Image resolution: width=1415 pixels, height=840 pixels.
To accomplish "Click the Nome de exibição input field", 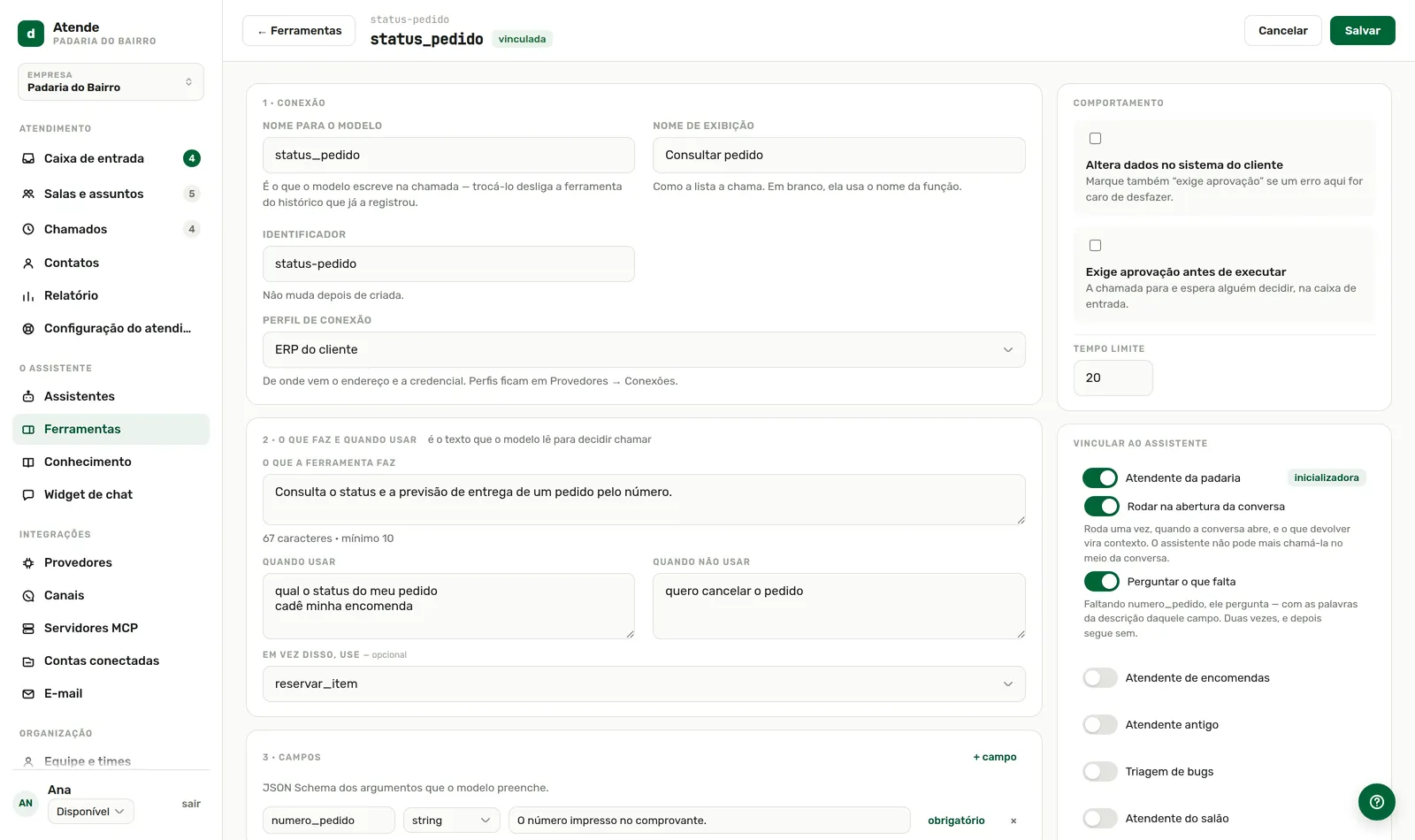I will tap(838, 155).
